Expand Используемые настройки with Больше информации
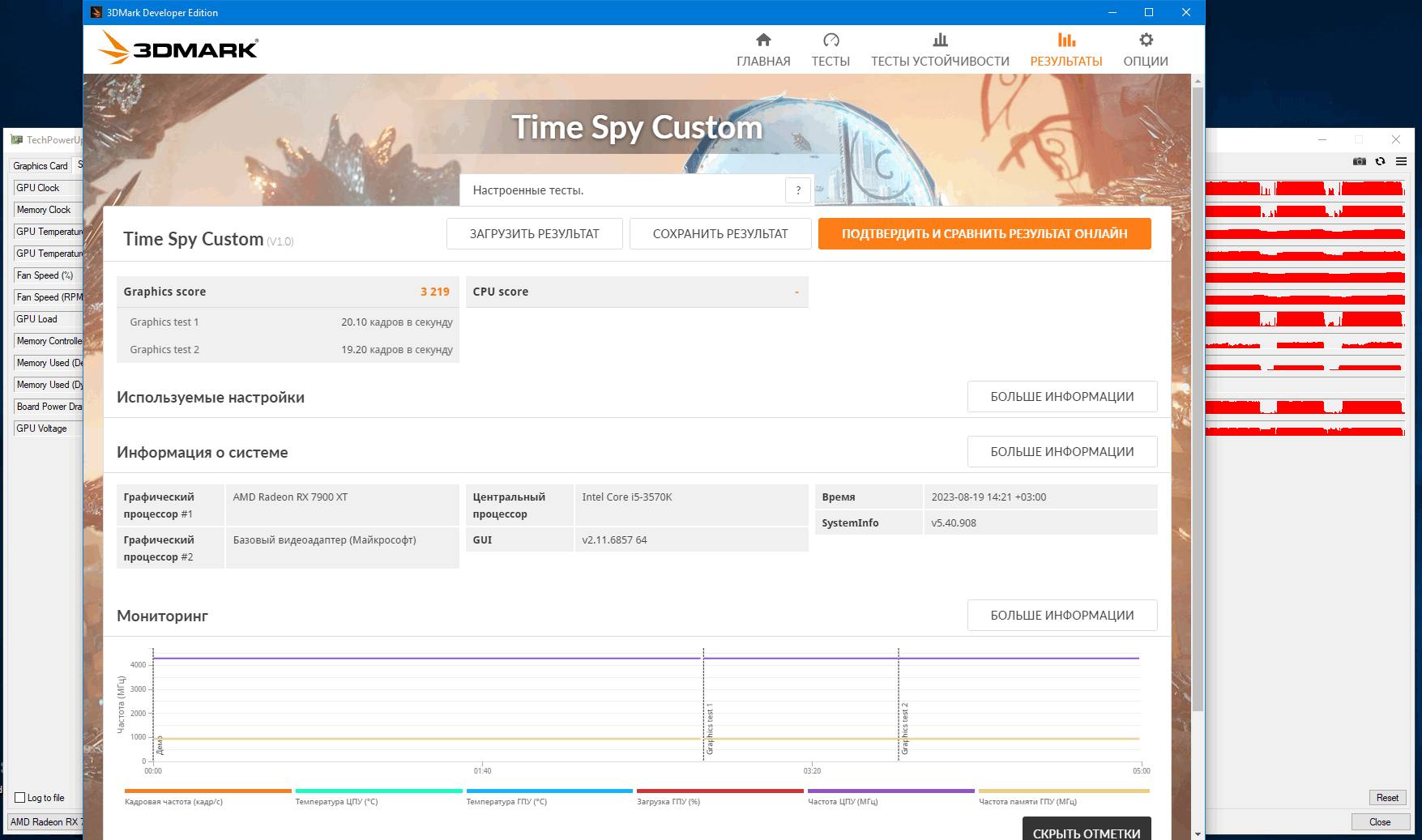This screenshot has height=840, width=1422. (1062, 397)
